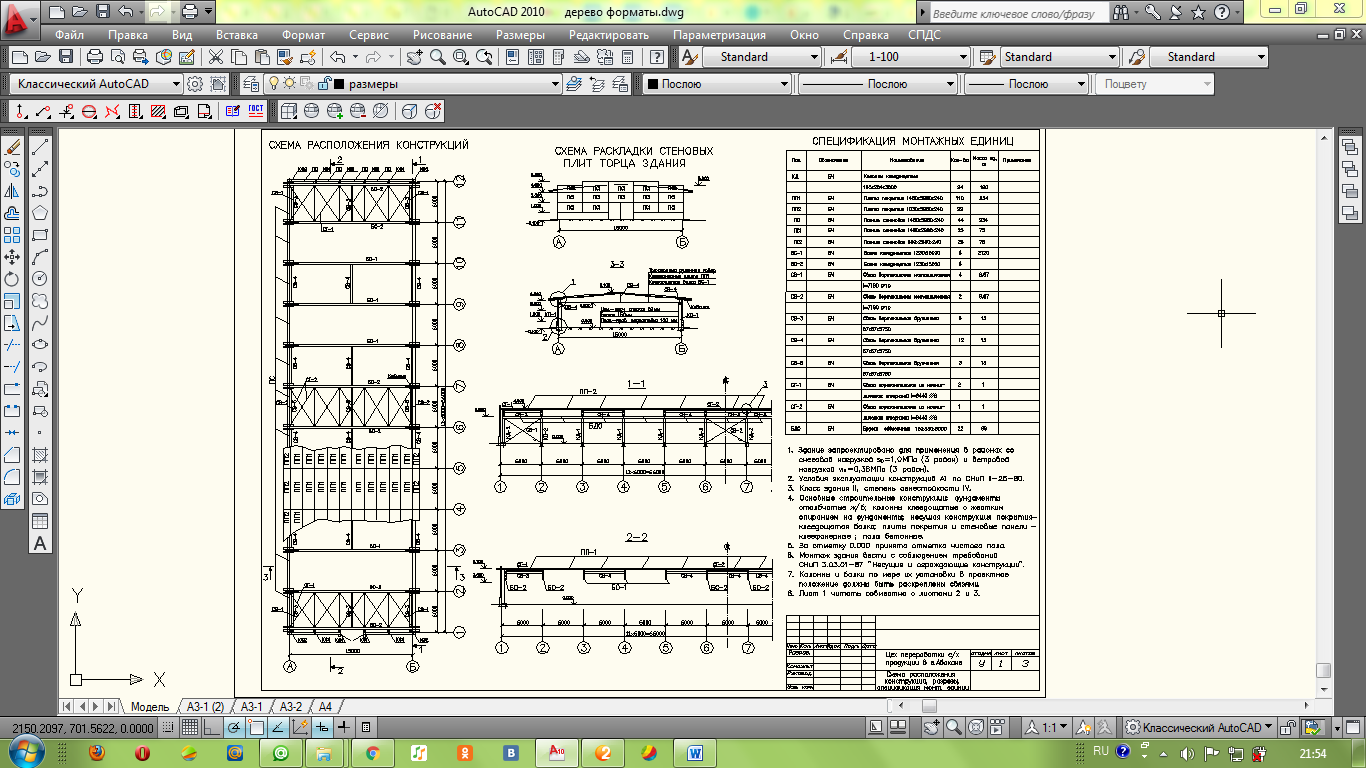Image resolution: width=1366 pixels, height=768 pixels.
Task: Click the Zoom Realtime magnifier icon
Action: [438, 57]
